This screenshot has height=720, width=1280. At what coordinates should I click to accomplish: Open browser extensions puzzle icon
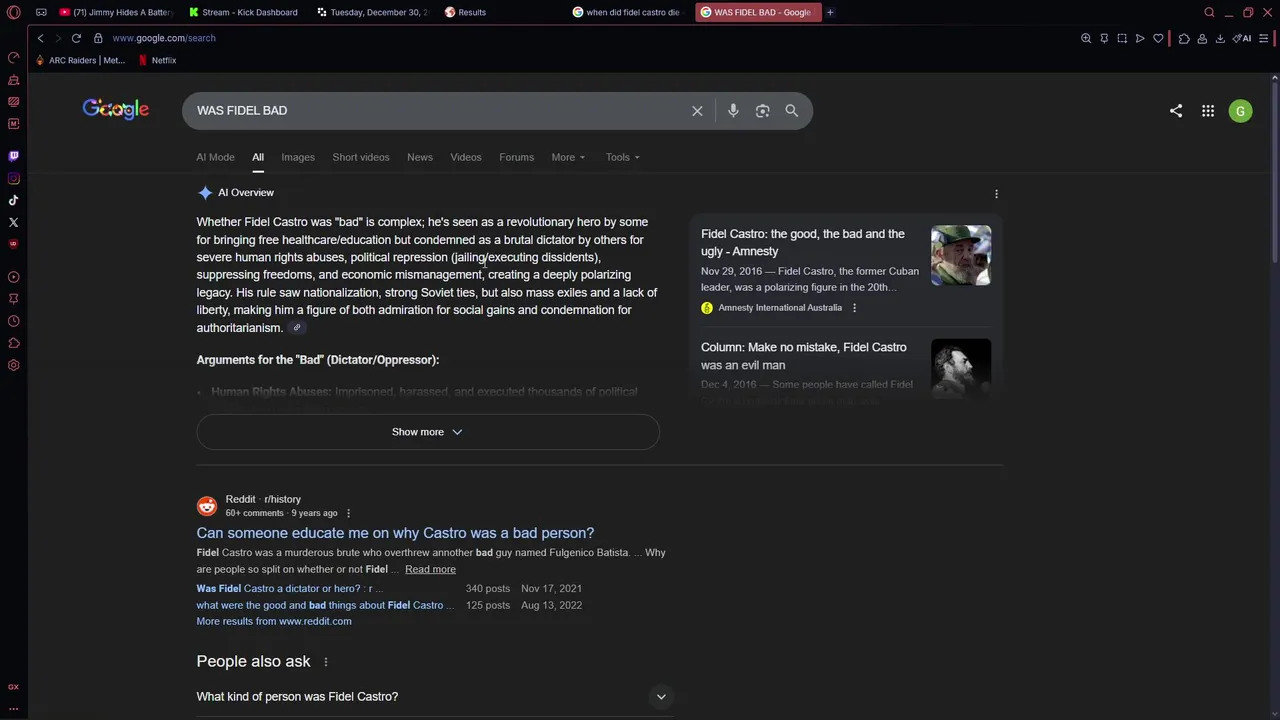coord(1184,38)
